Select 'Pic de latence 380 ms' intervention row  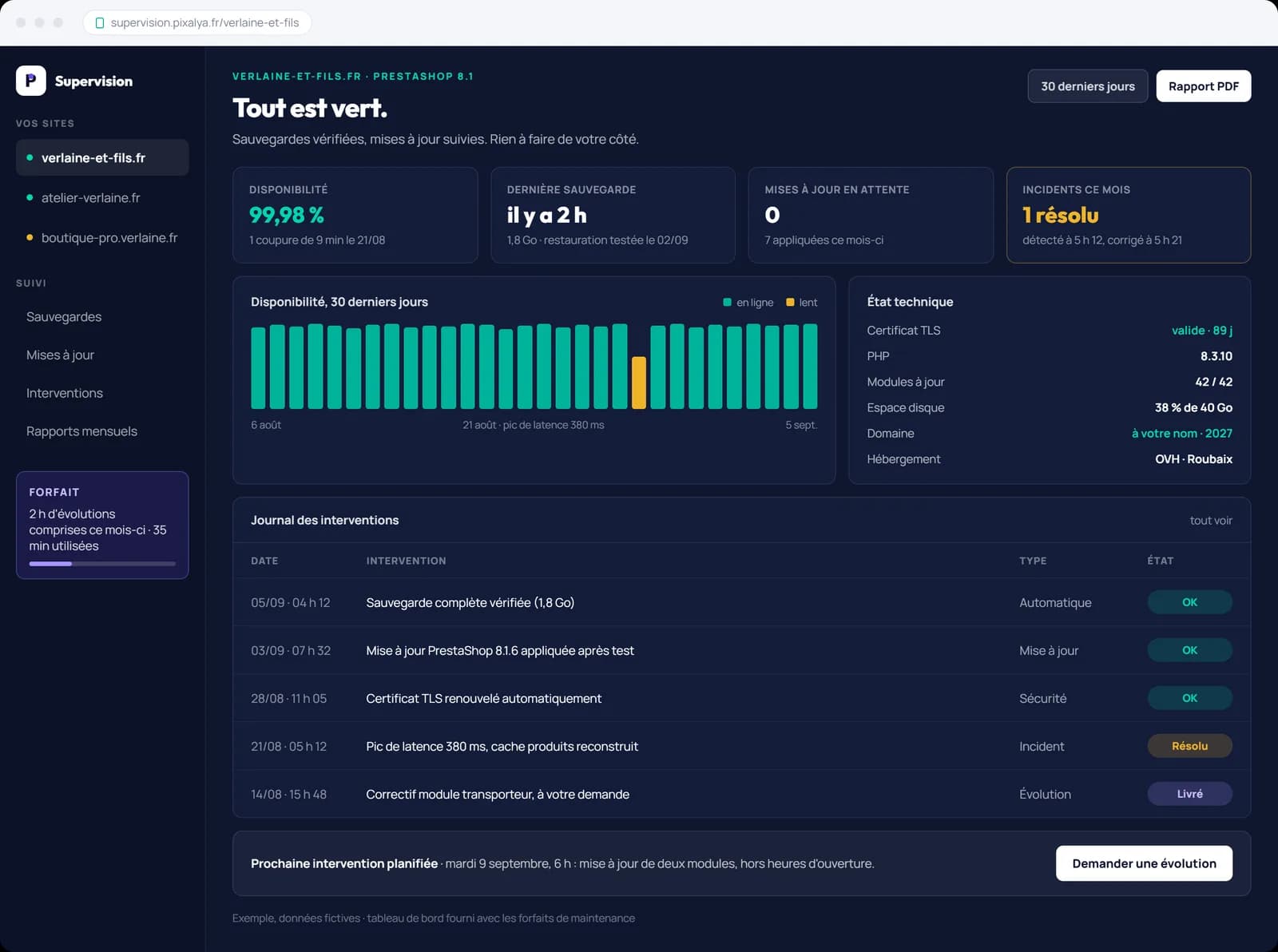pyautogui.click(x=741, y=746)
